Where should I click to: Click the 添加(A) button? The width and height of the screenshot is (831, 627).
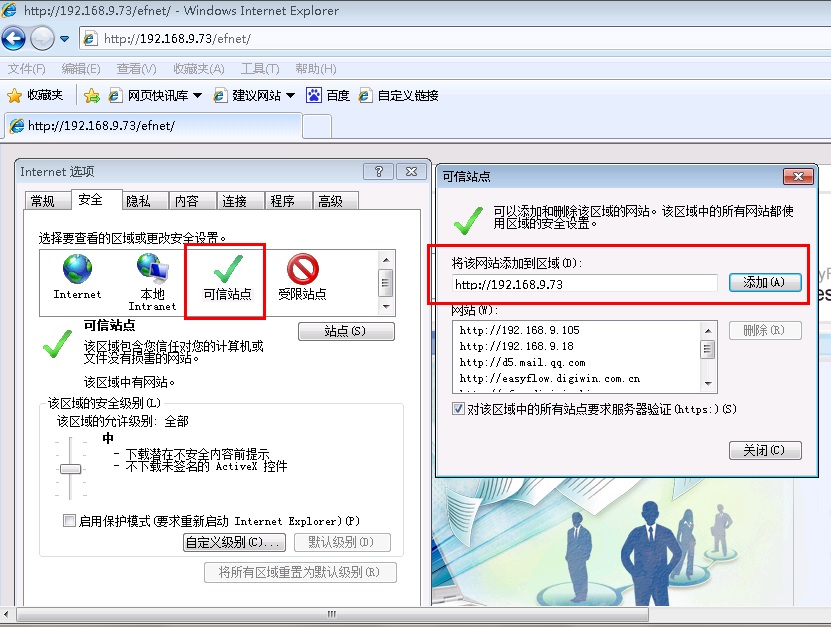click(764, 283)
